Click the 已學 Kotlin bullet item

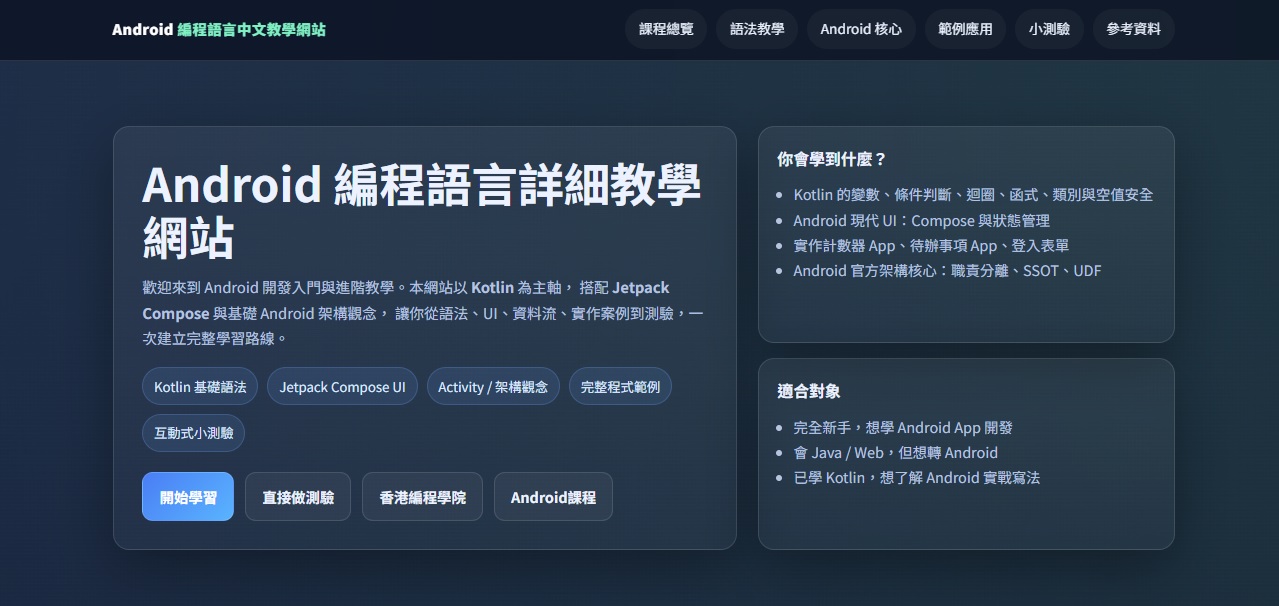pyautogui.click(x=916, y=477)
